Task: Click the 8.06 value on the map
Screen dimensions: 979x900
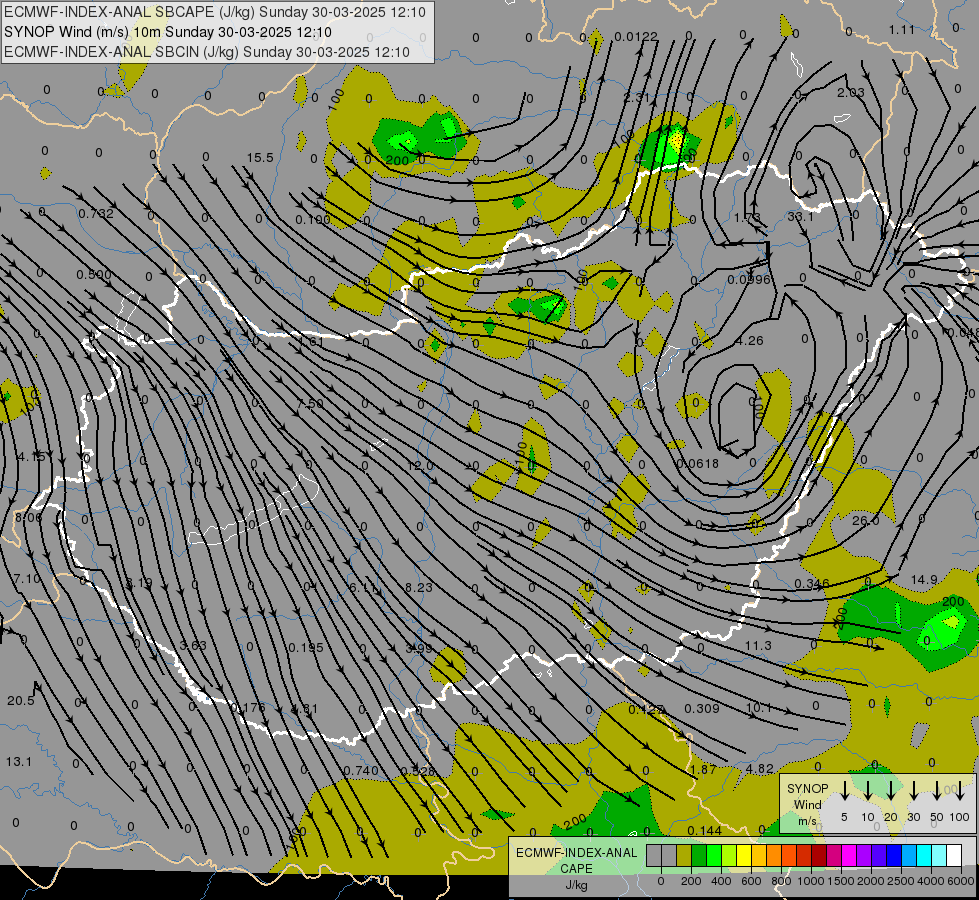Action: point(29,517)
